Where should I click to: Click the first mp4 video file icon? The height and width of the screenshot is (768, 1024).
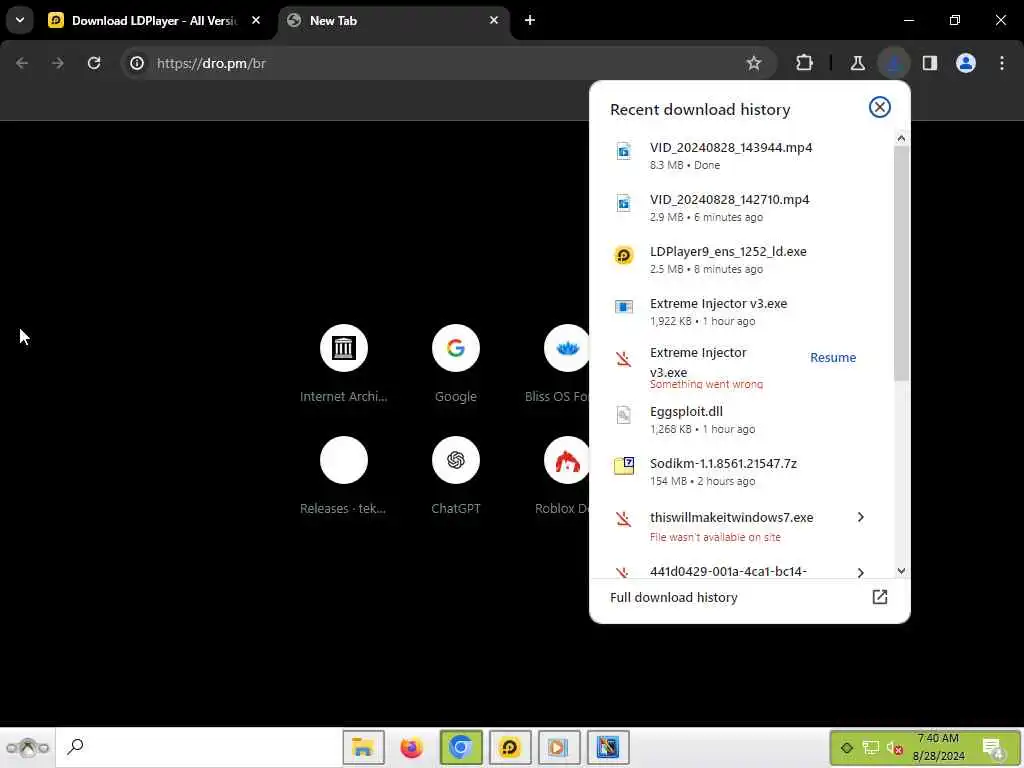(x=624, y=151)
